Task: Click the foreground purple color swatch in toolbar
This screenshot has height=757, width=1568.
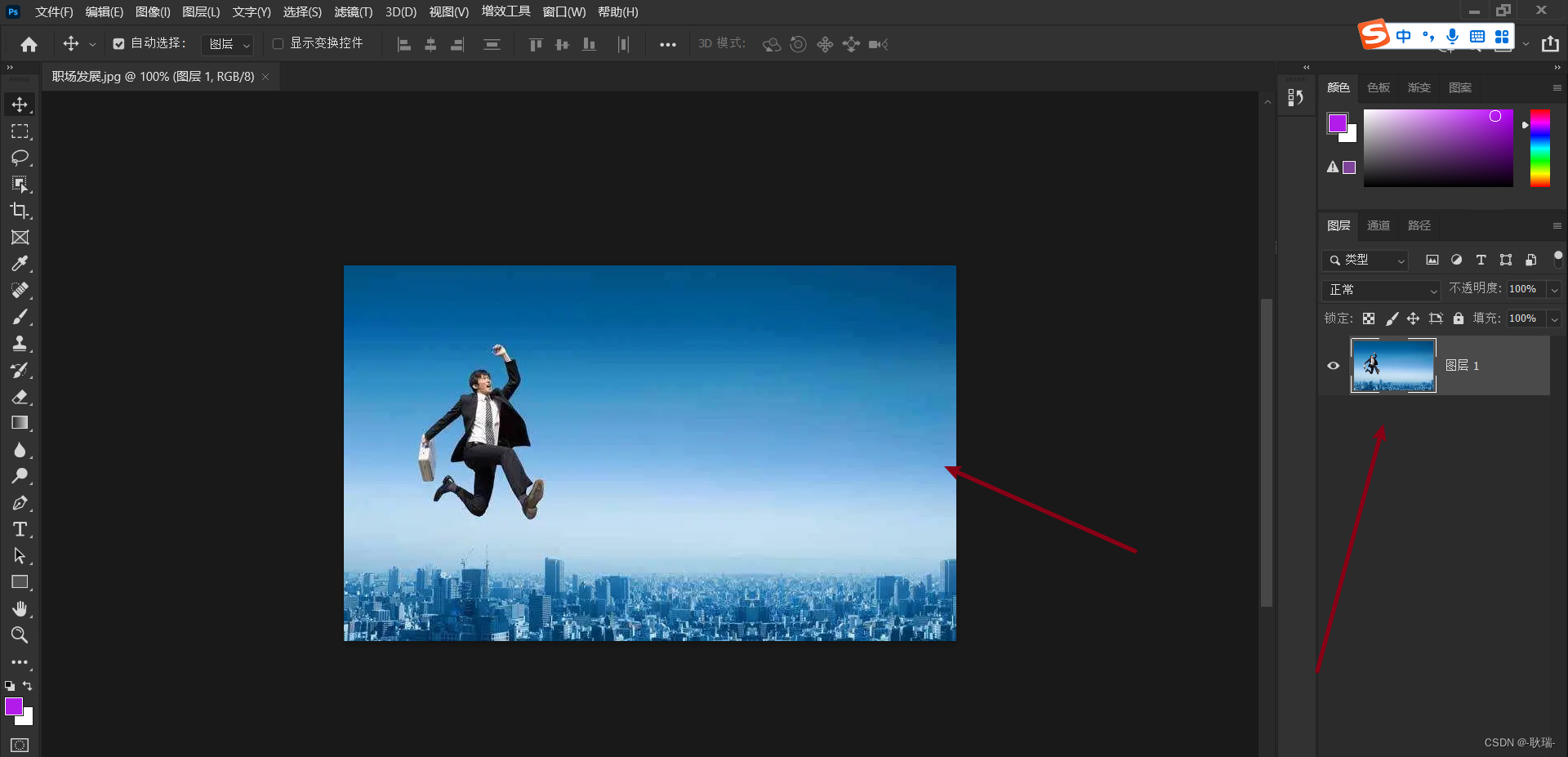Action: 13,706
